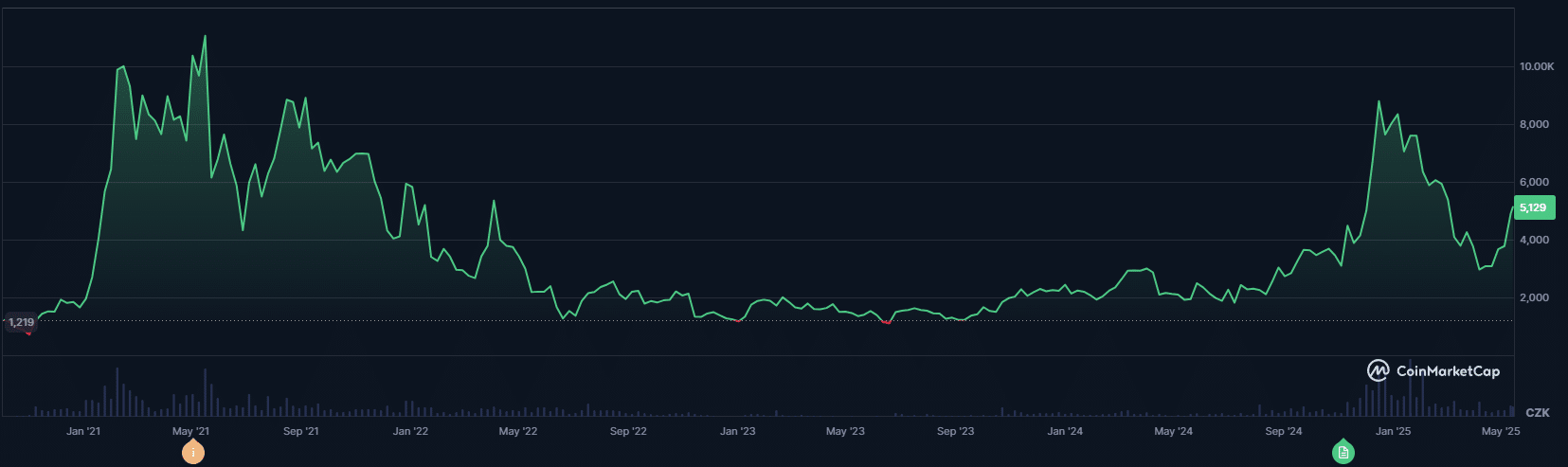Click the 10.00K axis label
The width and height of the screenshot is (1568, 467).
[x=1537, y=66]
